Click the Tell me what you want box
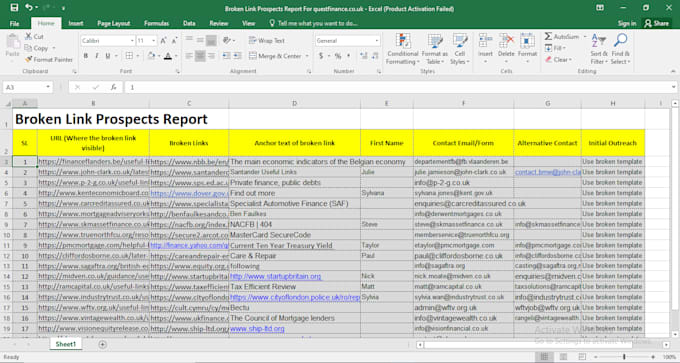Image resolution: width=680 pixels, height=363 pixels. tap(313, 23)
